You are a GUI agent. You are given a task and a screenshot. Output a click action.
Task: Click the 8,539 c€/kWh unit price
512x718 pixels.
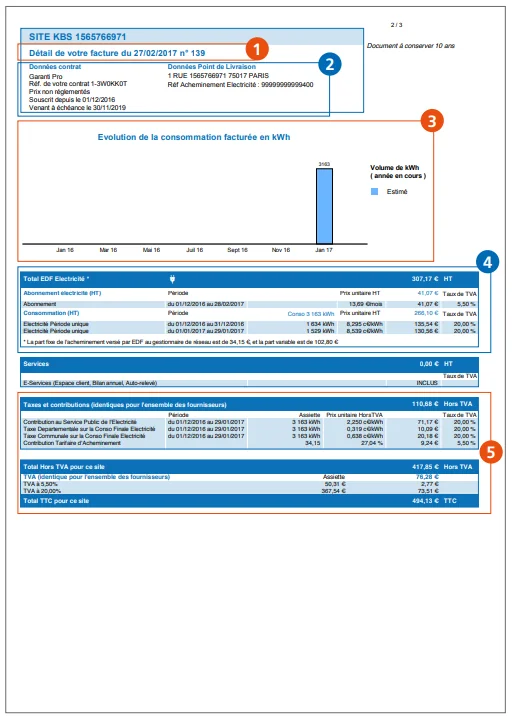tap(364, 331)
